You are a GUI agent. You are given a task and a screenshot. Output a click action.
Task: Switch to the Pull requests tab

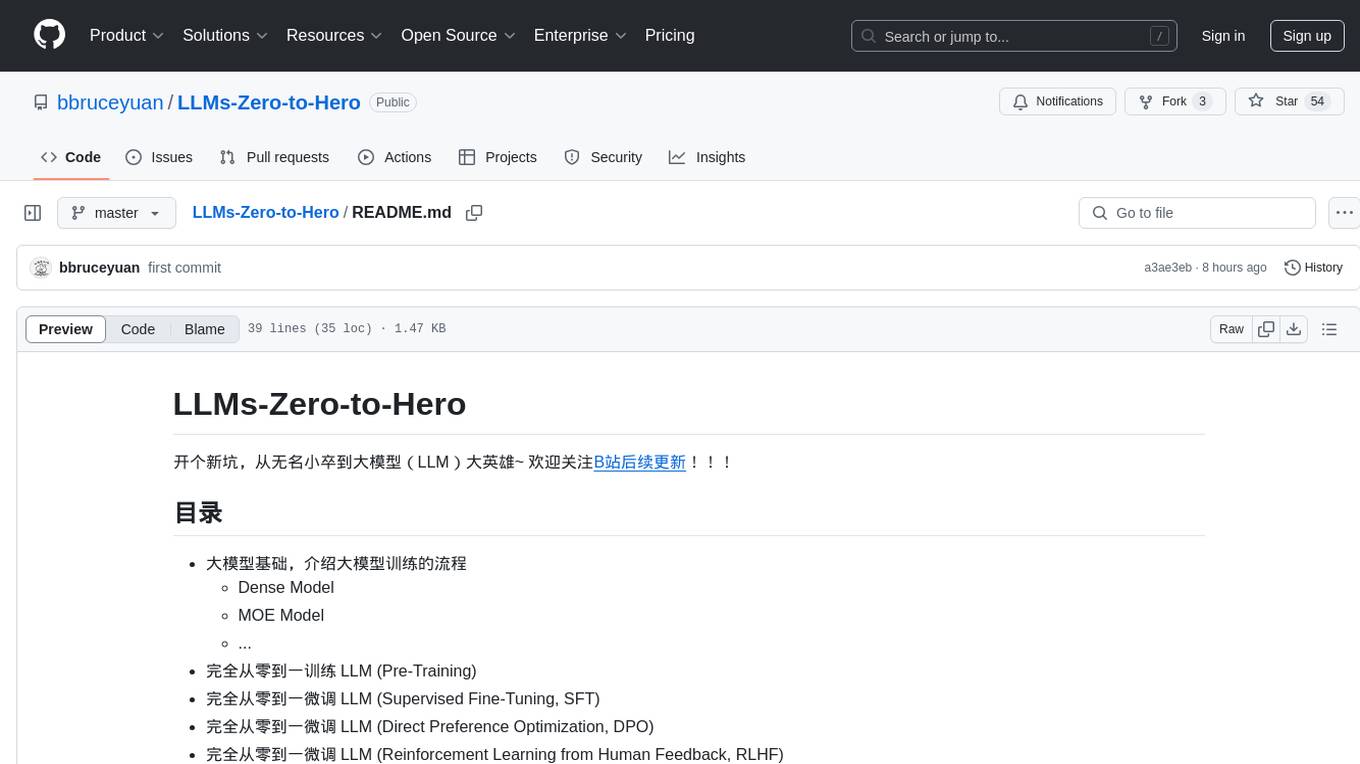point(274,157)
